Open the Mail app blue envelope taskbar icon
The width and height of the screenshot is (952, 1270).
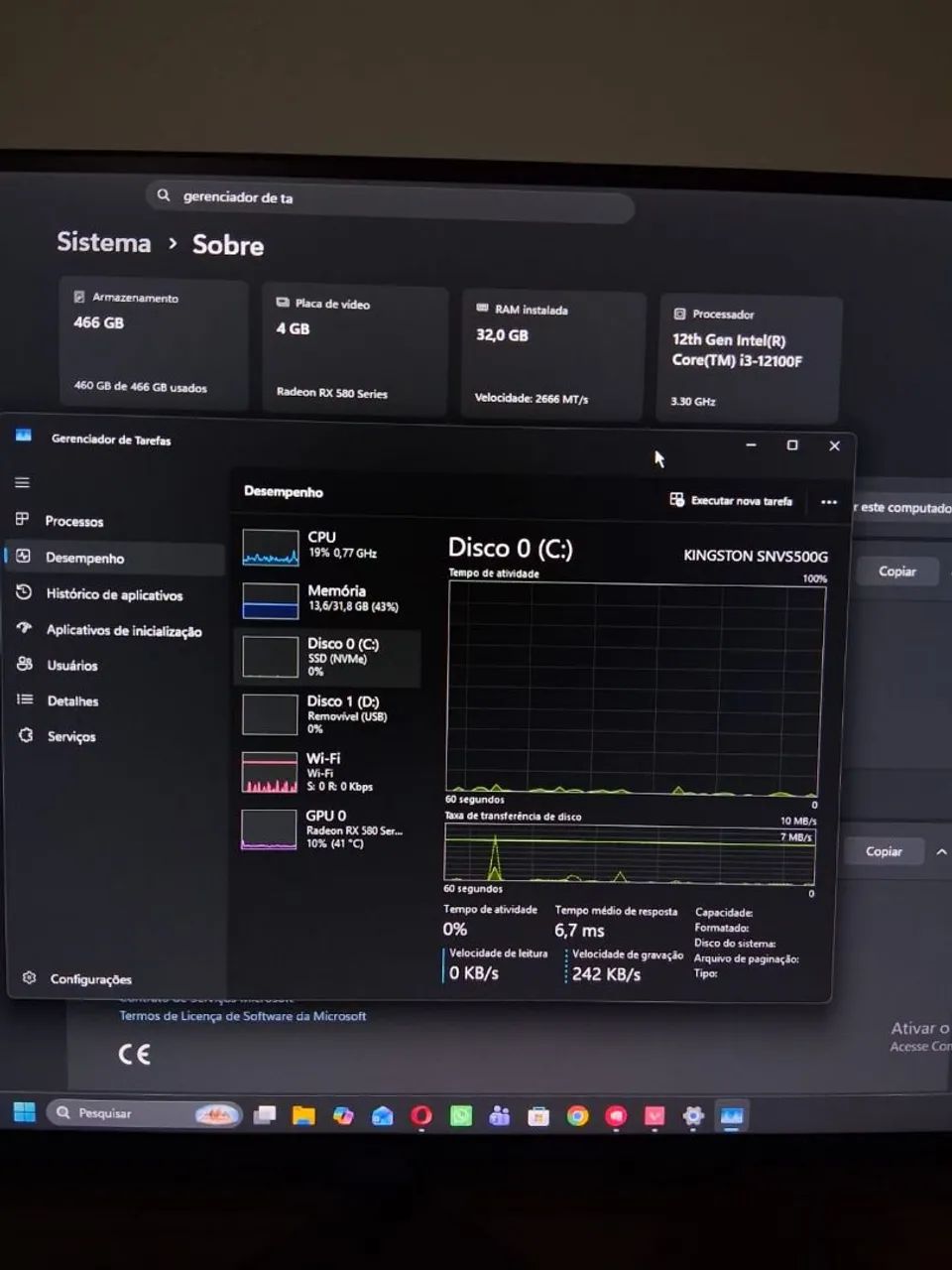(x=382, y=1116)
